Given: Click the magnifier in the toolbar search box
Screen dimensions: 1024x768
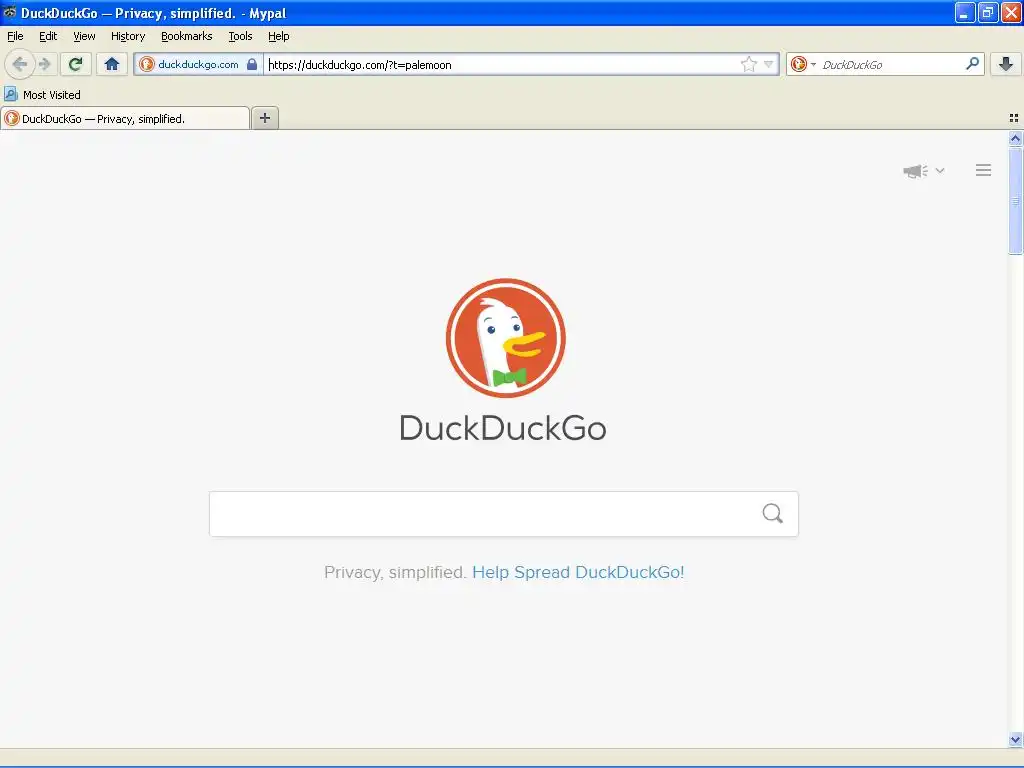Looking at the screenshot, I should pyautogui.click(x=972, y=64).
